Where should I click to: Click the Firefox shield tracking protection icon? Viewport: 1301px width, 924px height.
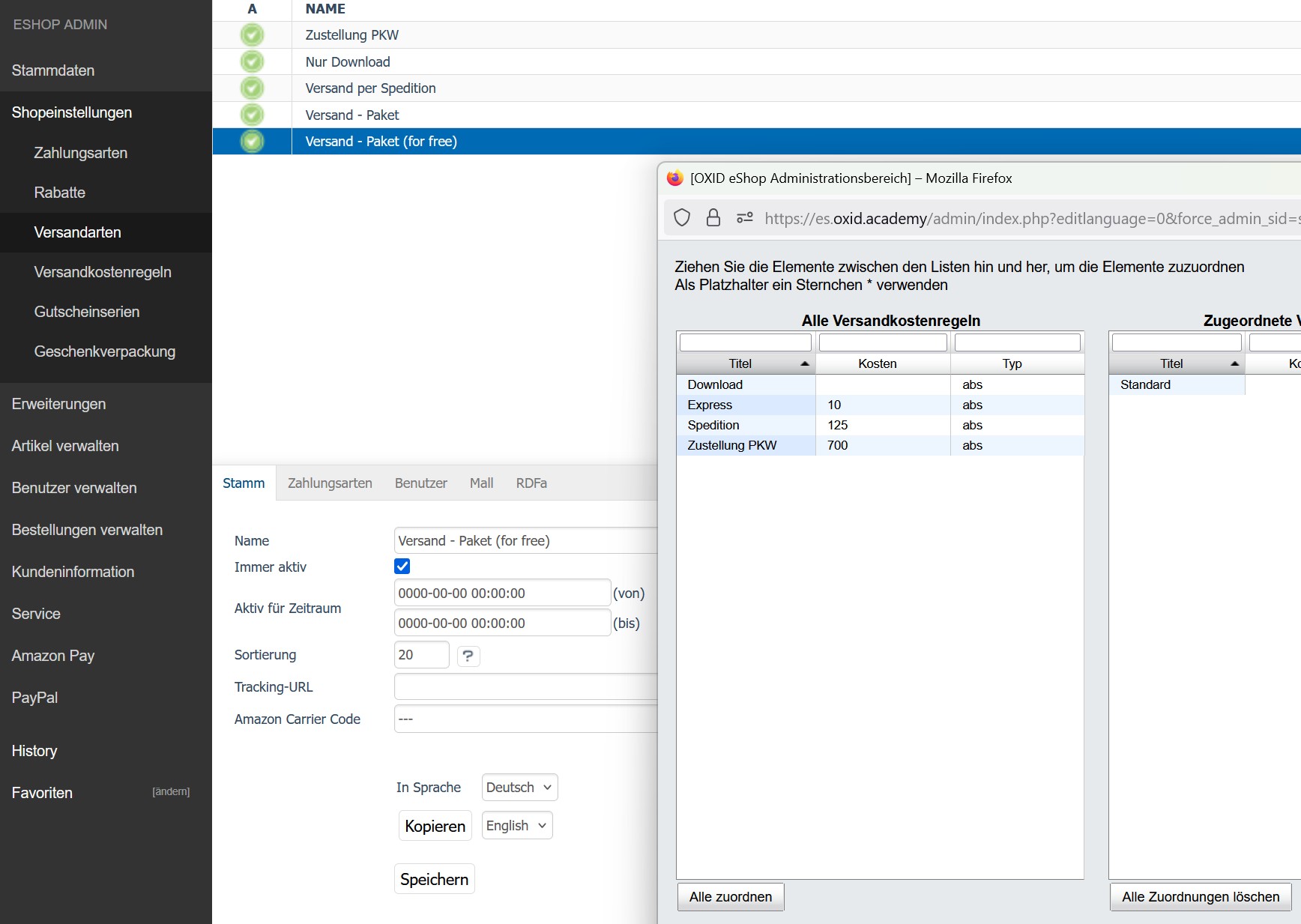tap(682, 218)
